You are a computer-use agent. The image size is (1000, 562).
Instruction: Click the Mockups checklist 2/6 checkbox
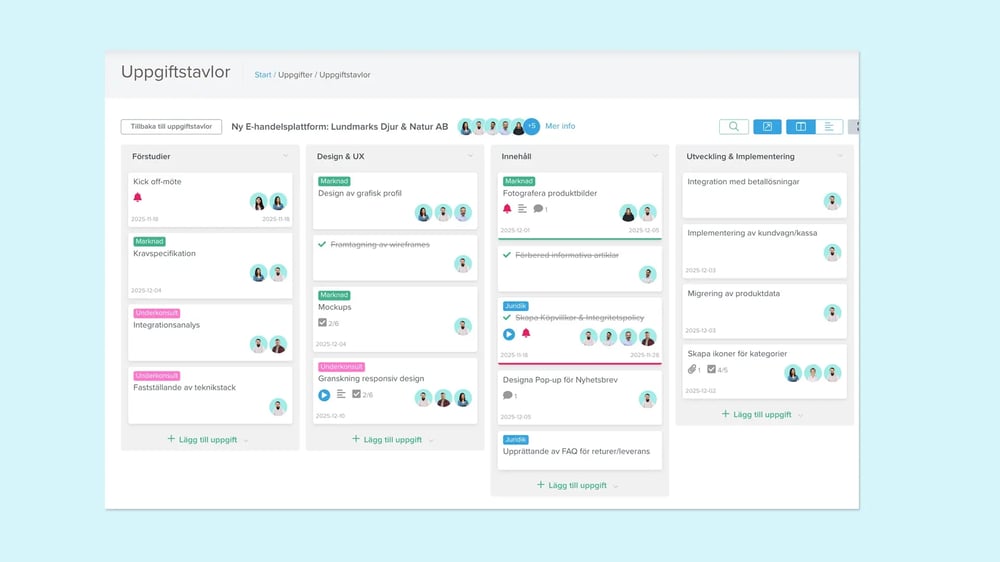[322, 323]
